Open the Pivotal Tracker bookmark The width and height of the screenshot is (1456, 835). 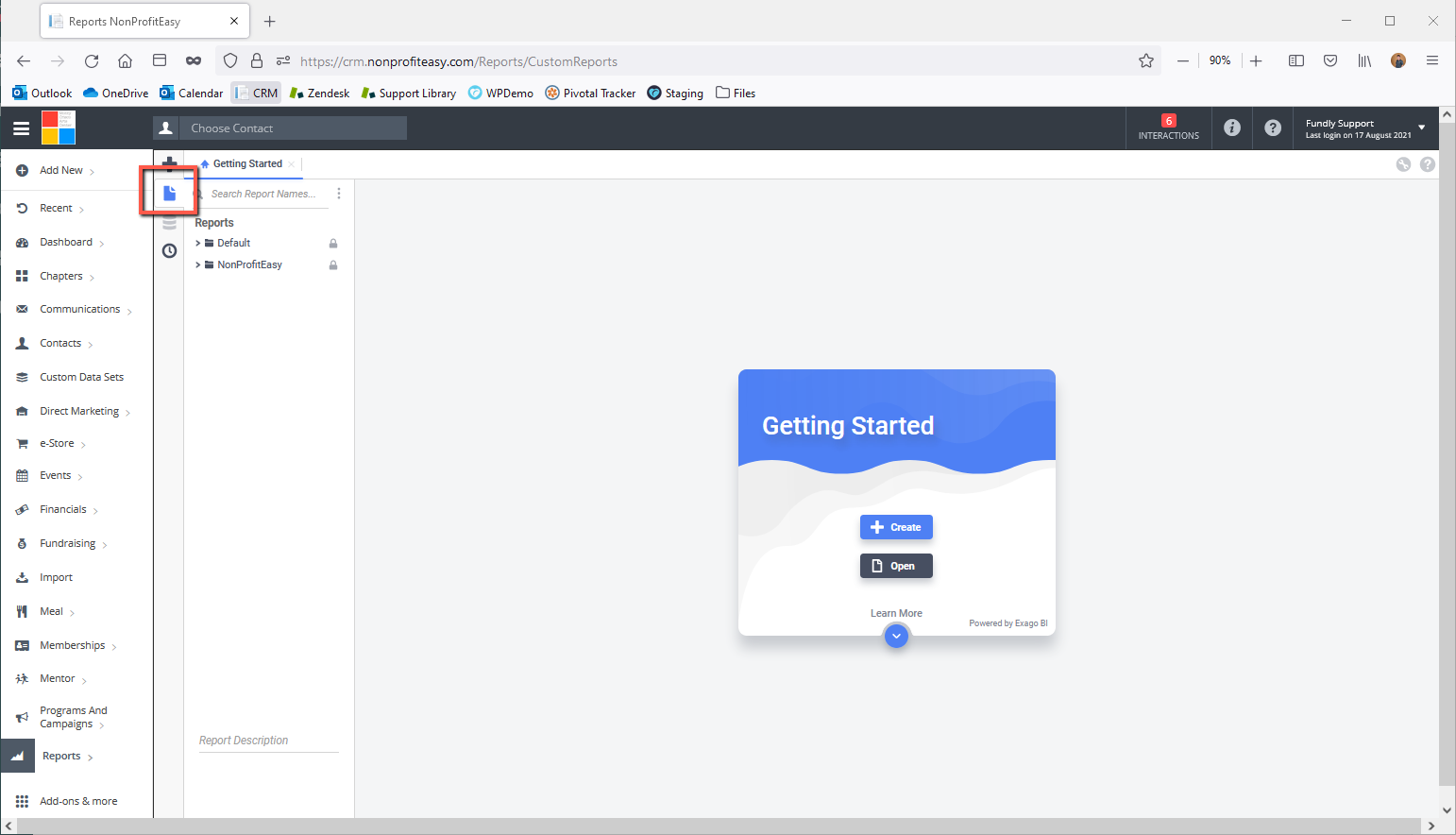(x=590, y=94)
